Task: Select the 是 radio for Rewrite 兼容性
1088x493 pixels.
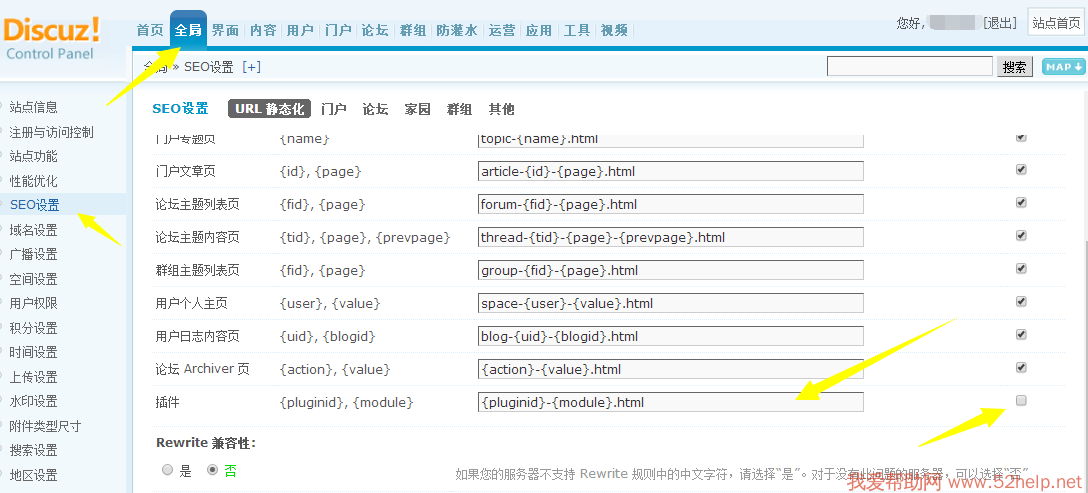Action: (x=168, y=469)
